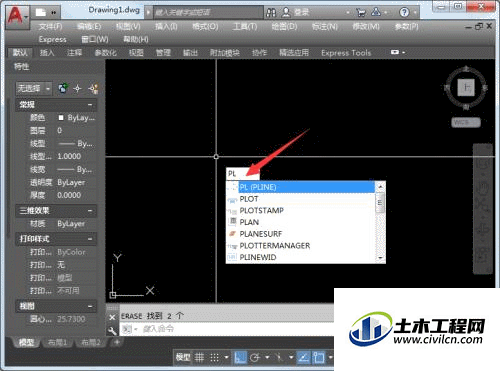Image resolution: width=500 pixels, height=371 pixels.
Task: Open the WCS coordinate system dropdown
Action: point(466,122)
